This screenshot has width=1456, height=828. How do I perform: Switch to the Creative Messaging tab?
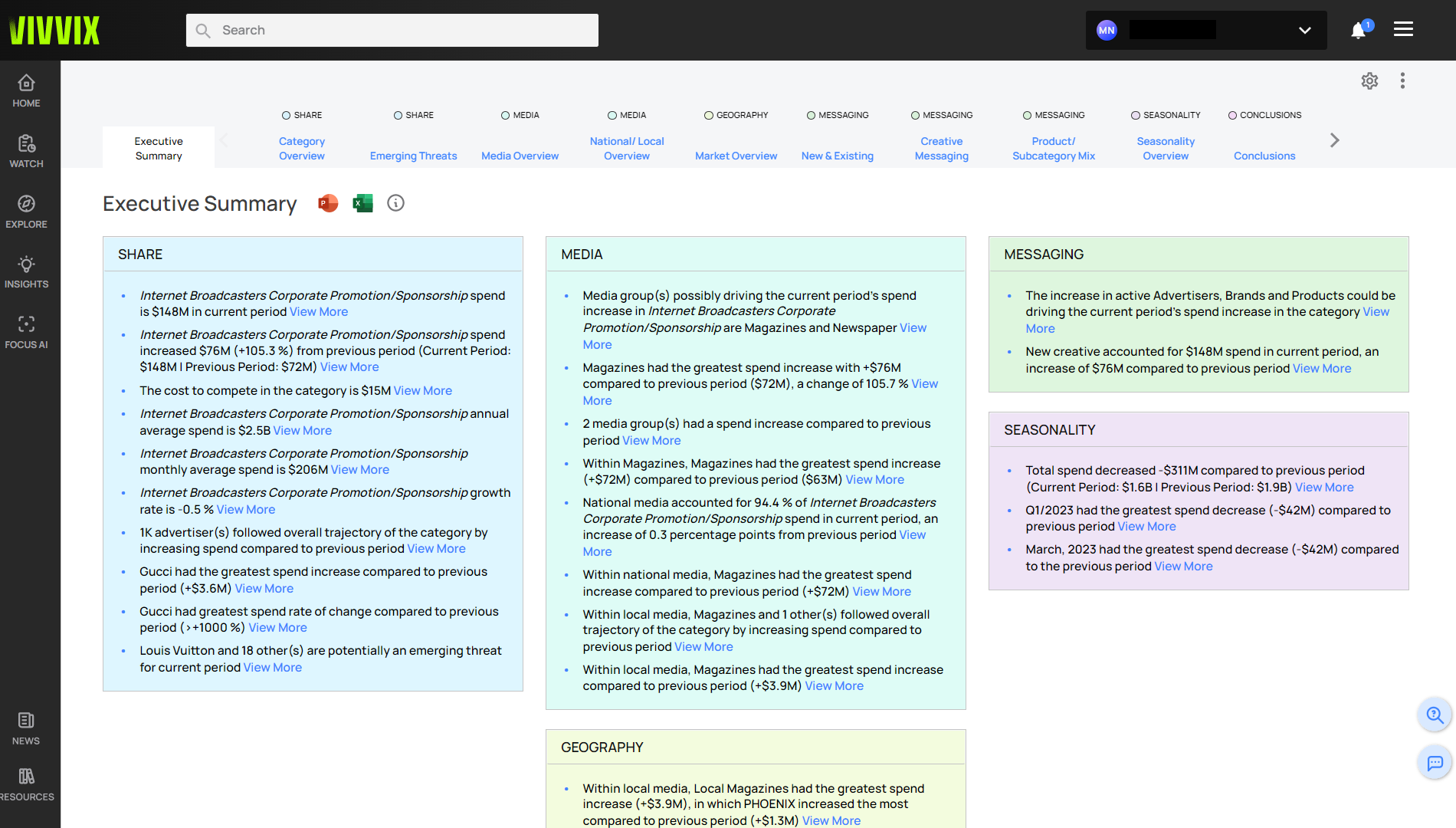[941, 149]
